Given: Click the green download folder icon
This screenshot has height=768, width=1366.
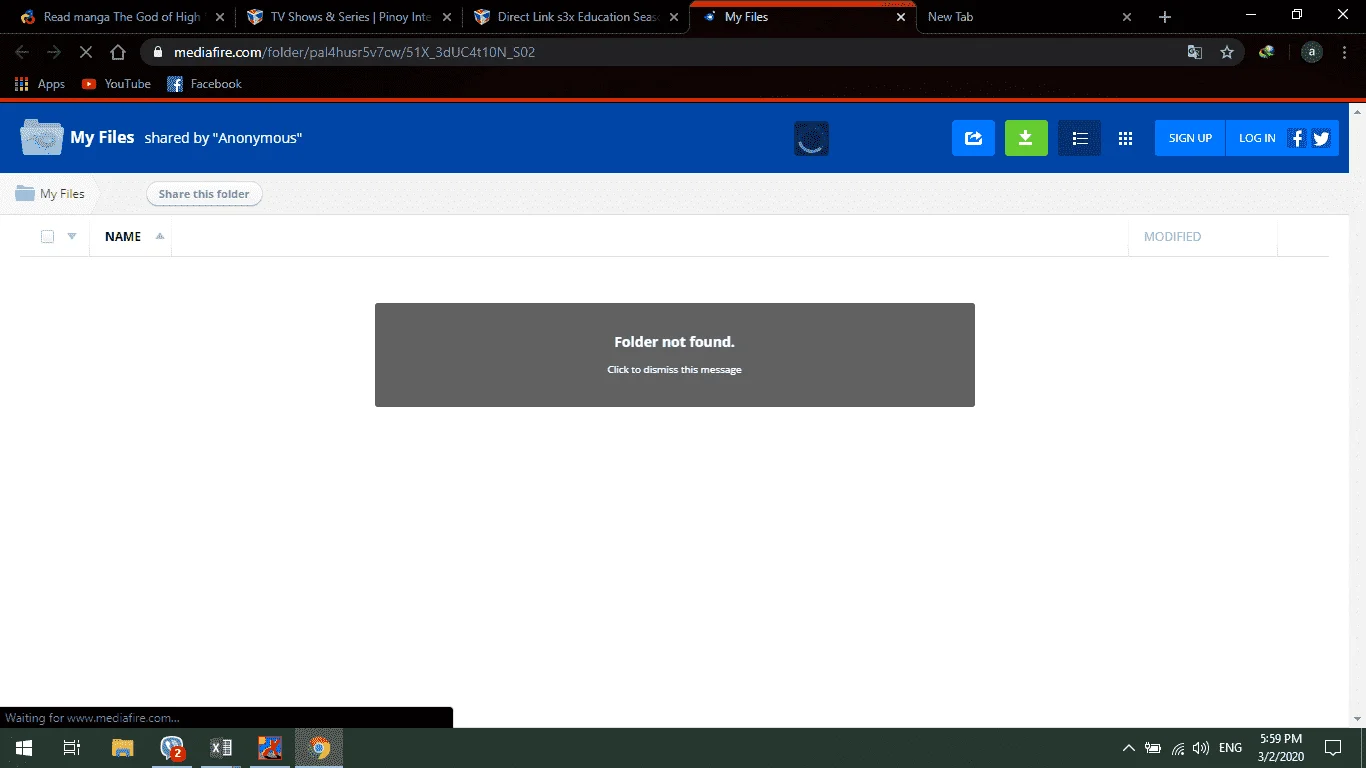Looking at the screenshot, I should click(1026, 138).
